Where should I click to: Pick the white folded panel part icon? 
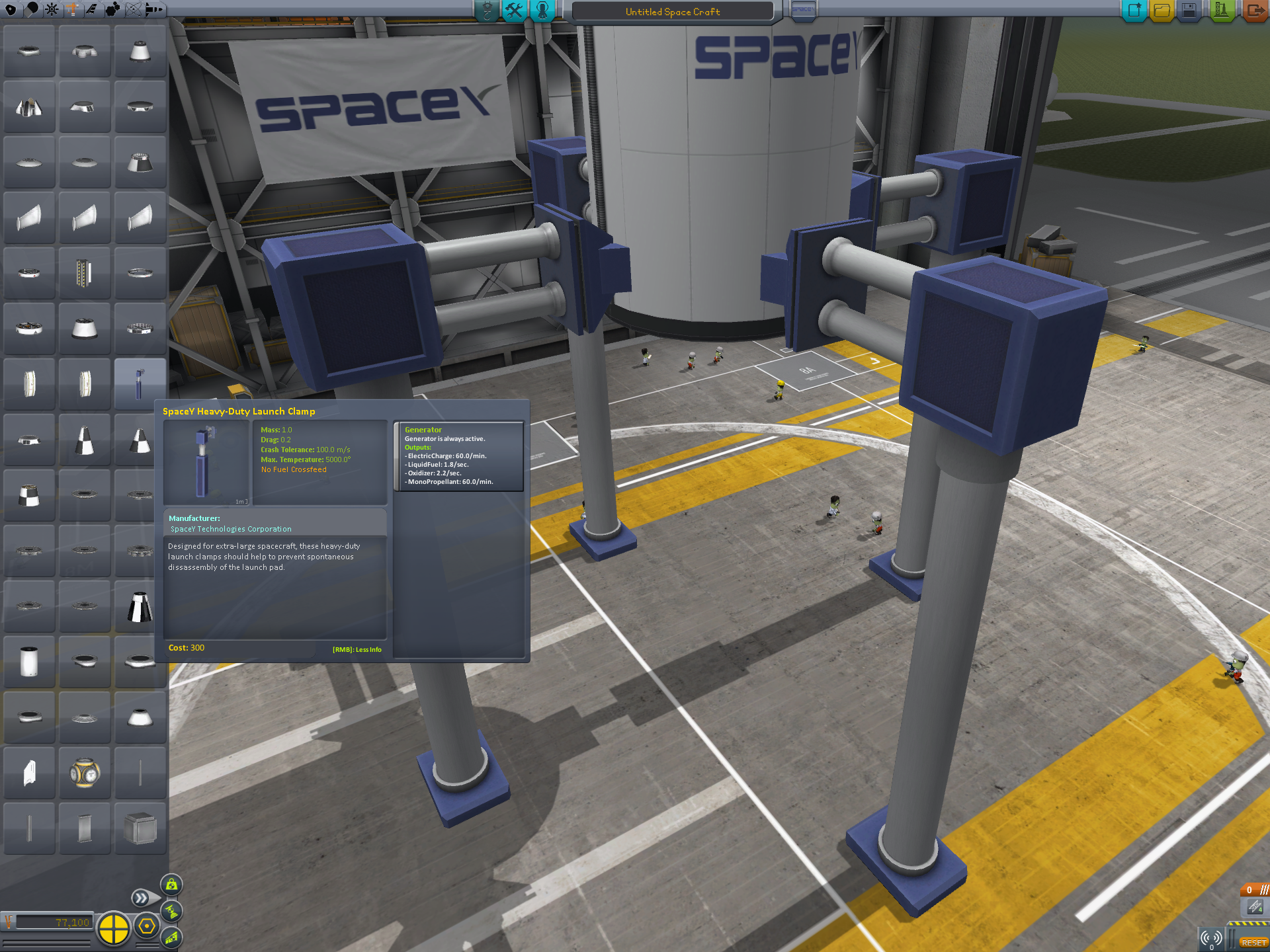tap(28, 773)
